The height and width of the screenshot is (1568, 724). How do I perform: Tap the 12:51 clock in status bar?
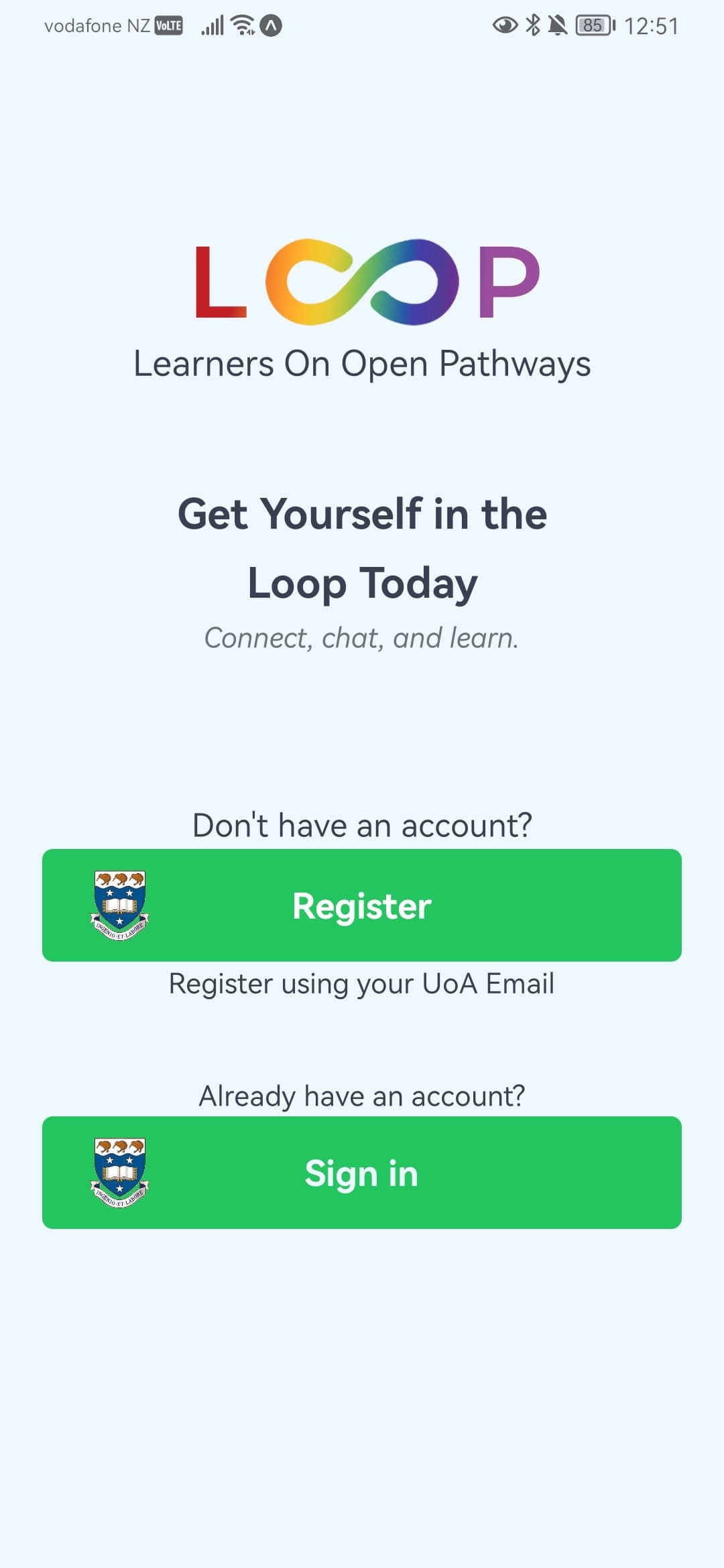pos(651,26)
